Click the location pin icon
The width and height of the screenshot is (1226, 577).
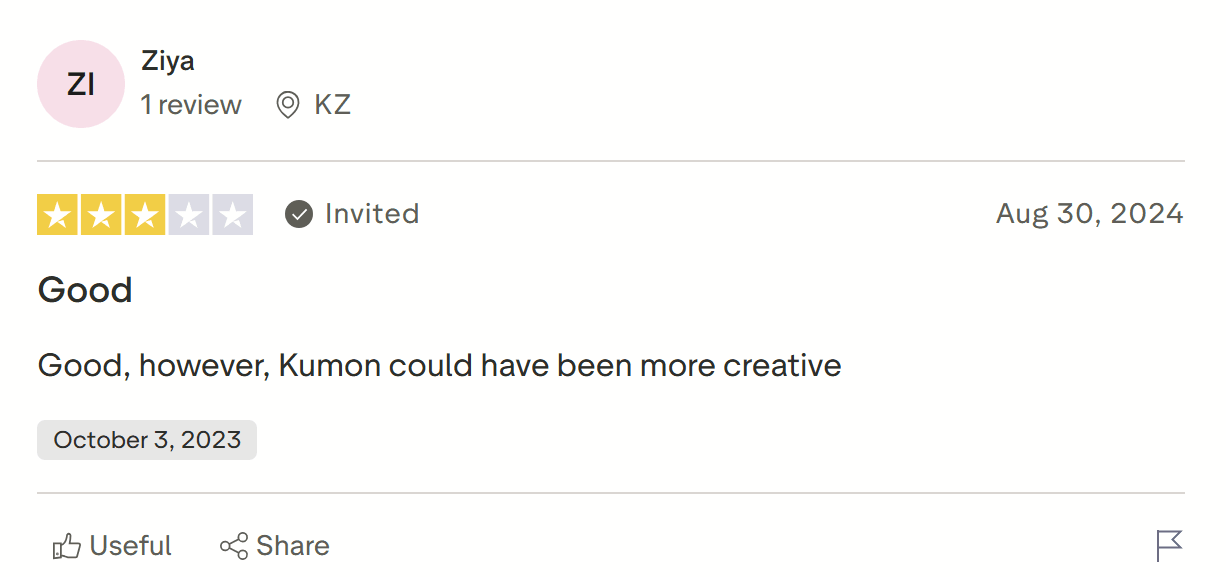(288, 105)
